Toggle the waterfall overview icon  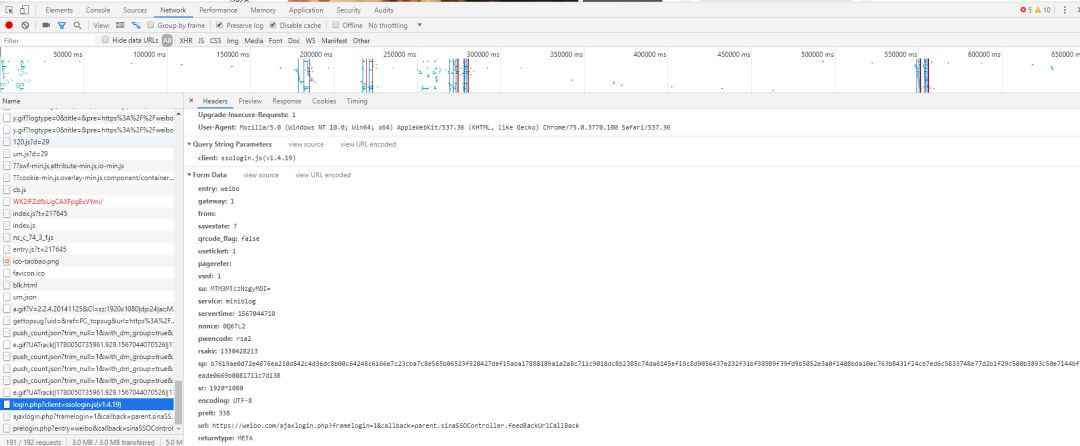click(136, 25)
